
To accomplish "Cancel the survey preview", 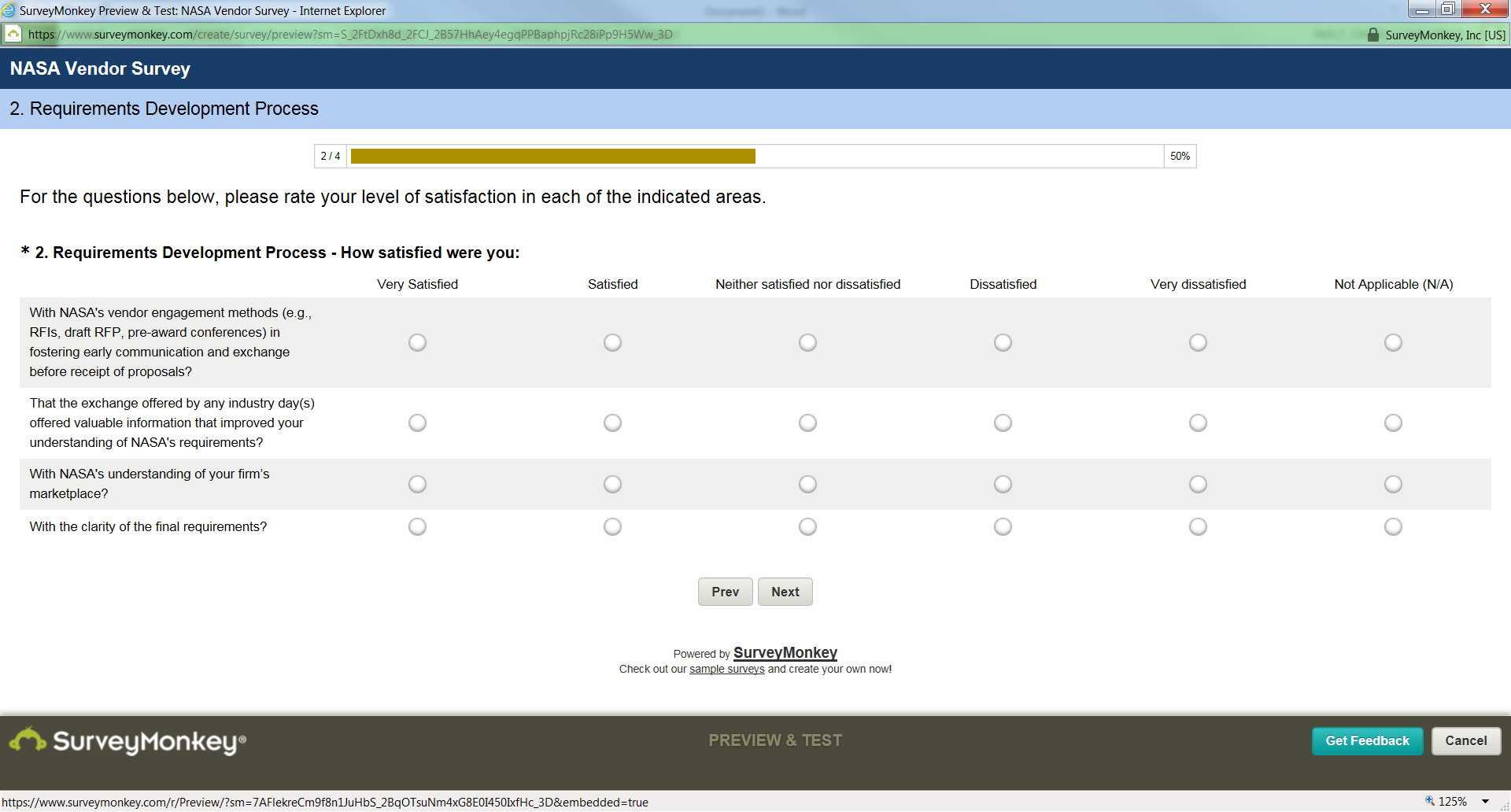I will [x=1465, y=740].
